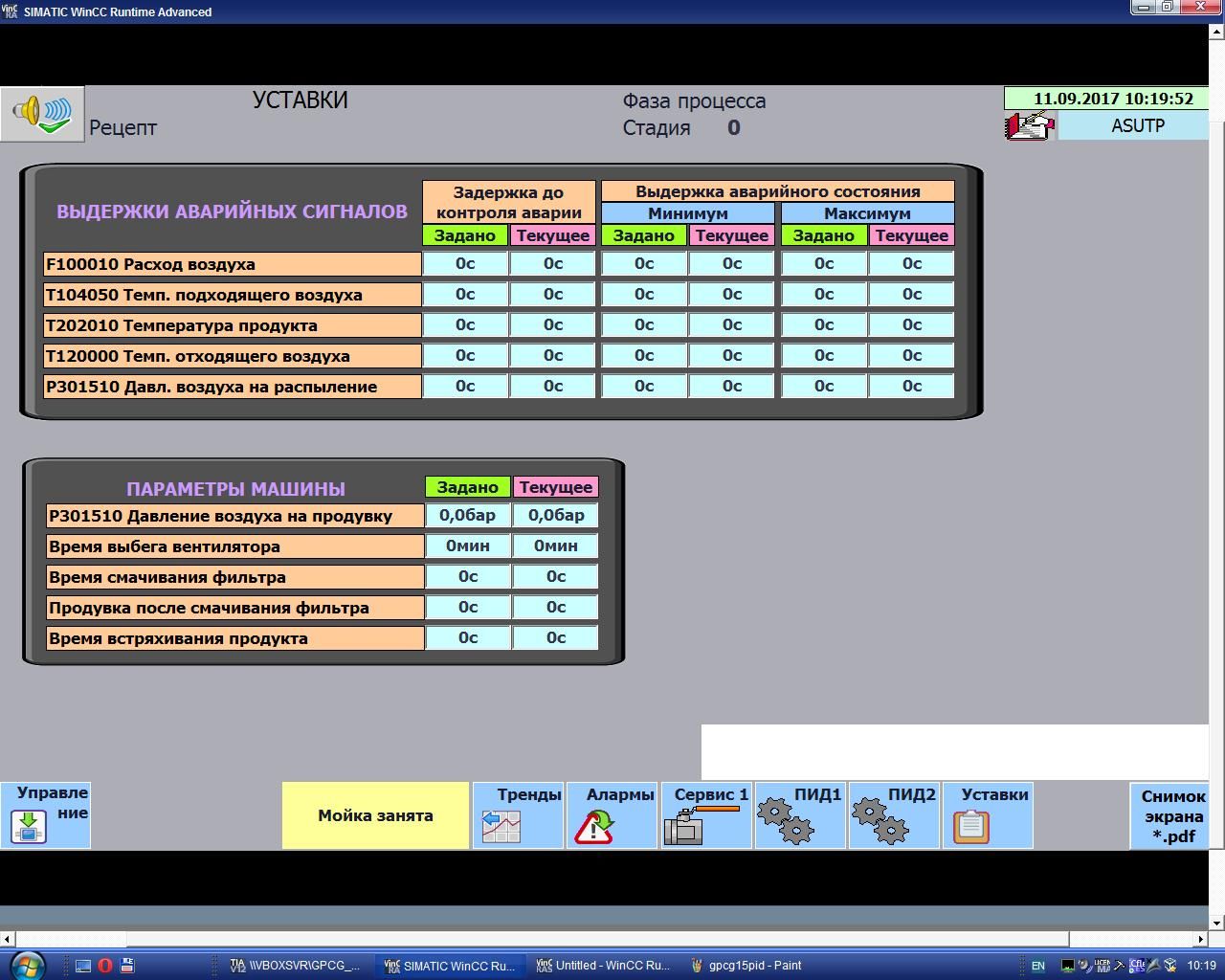Open the Windows Start menu
This screenshot has height=980, width=1225.
tap(27, 965)
